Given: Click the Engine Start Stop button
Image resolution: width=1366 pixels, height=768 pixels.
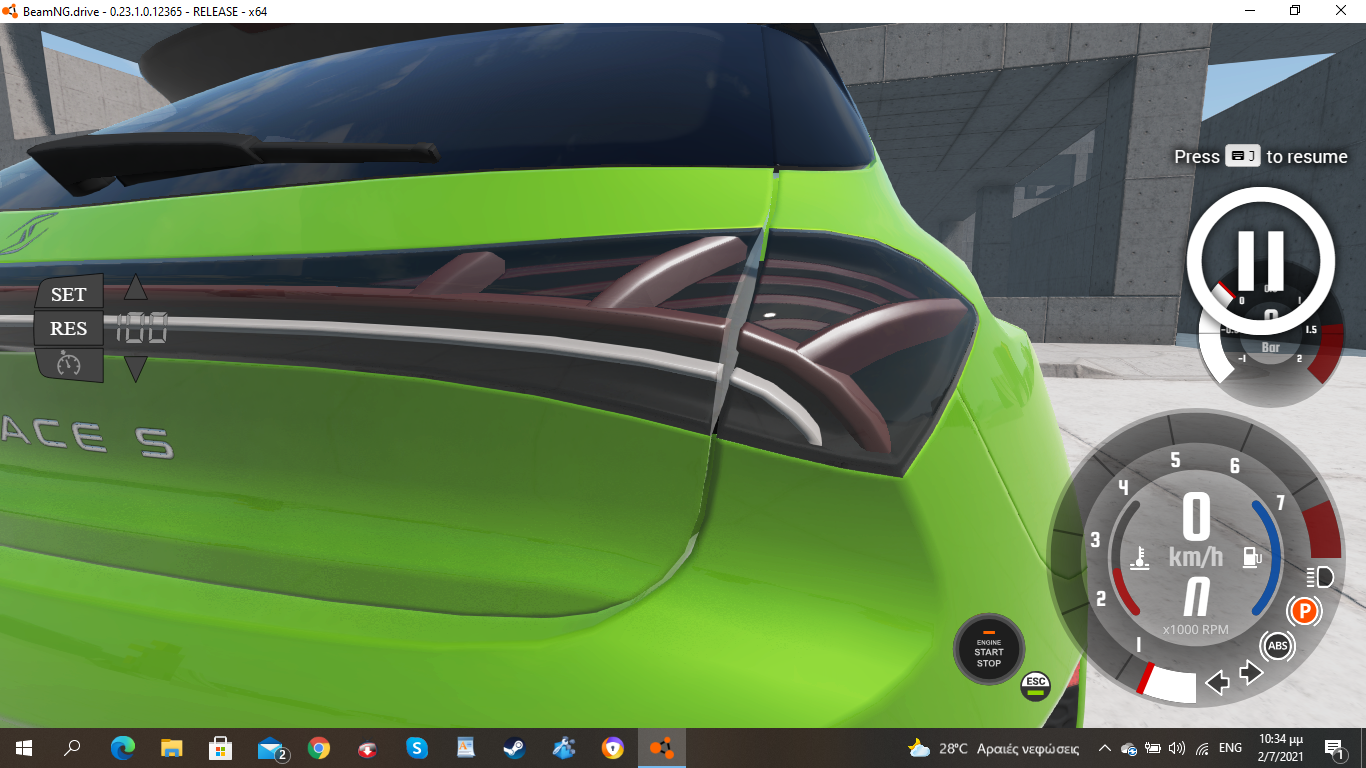Looking at the screenshot, I should click(x=989, y=650).
